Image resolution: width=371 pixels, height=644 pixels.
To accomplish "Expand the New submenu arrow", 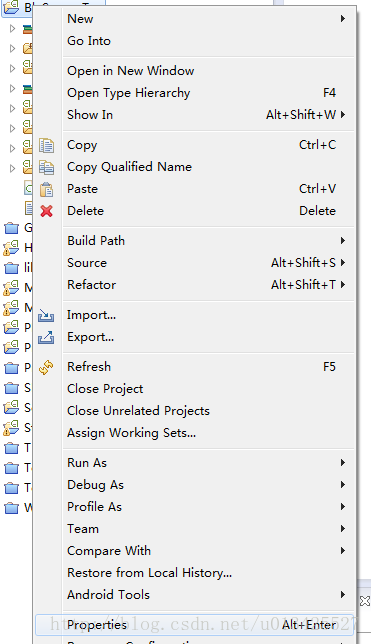I will 343,18.
